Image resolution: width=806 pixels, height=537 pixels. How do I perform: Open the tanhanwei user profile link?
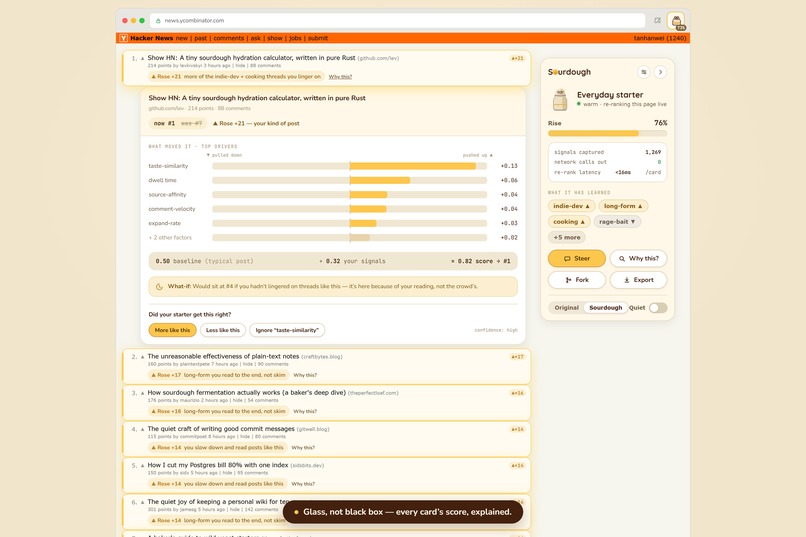coord(660,38)
